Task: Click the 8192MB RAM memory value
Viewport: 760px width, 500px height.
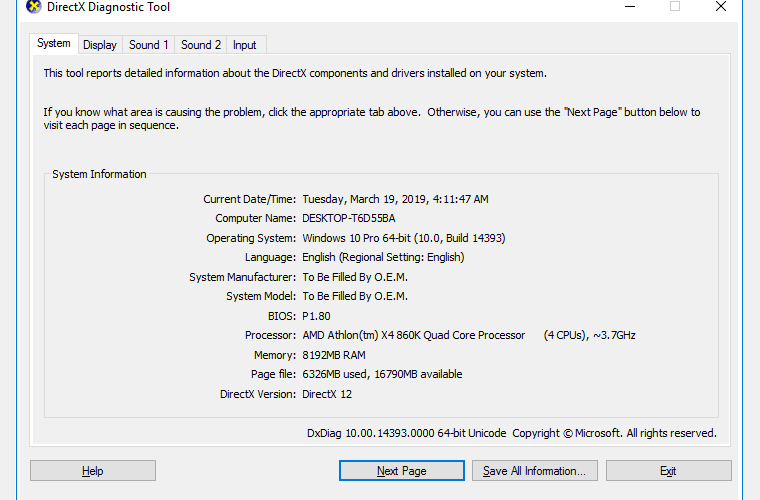Action: click(334, 355)
